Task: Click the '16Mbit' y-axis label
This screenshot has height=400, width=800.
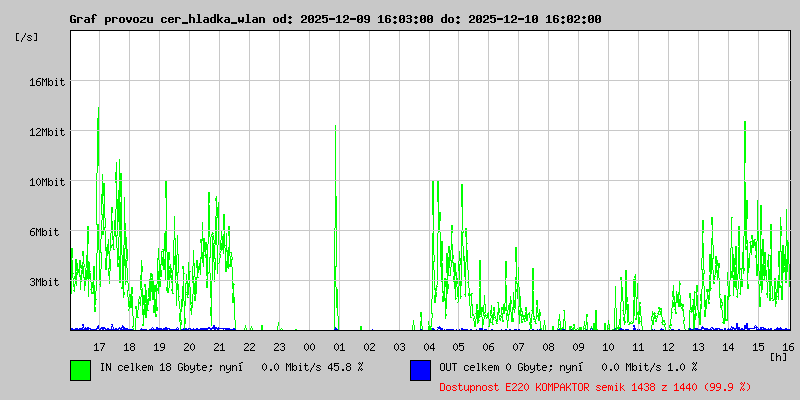Action: [46, 82]
